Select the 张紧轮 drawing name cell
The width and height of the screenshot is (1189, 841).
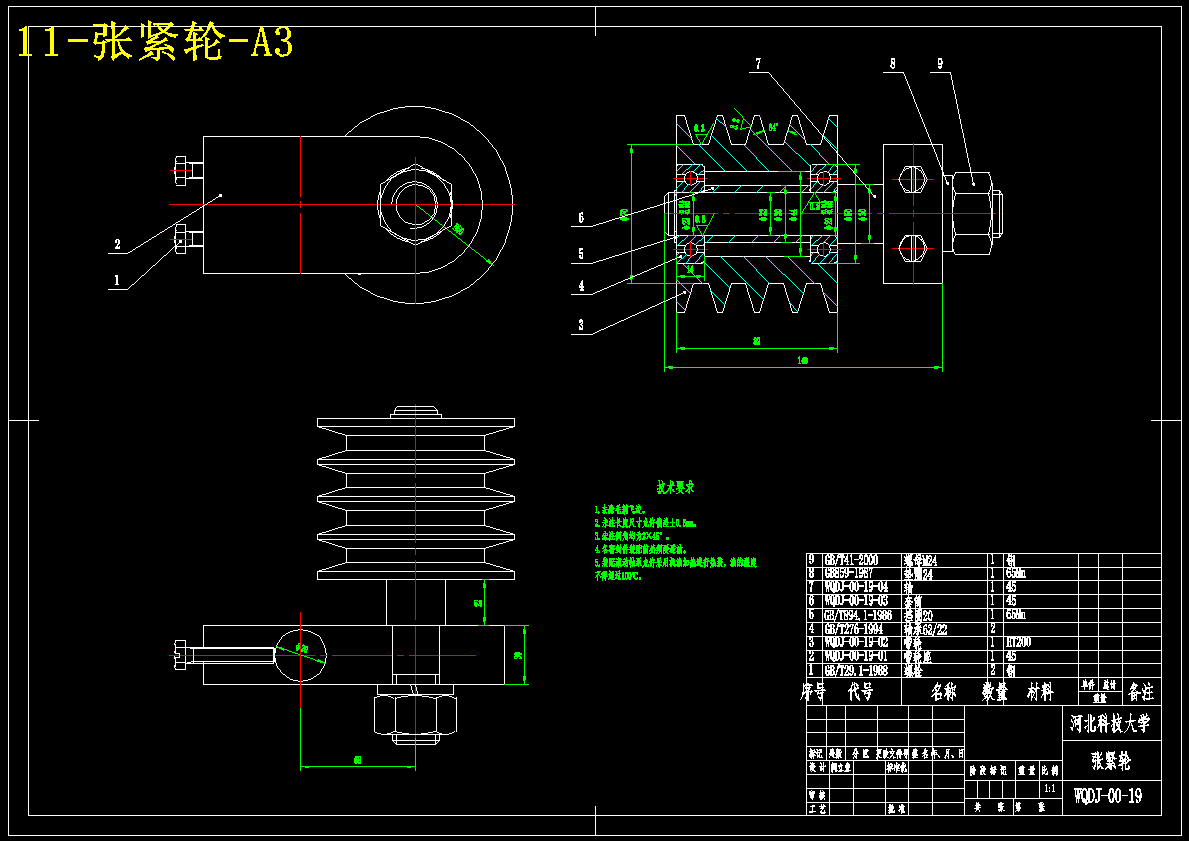[x=1110, y=760]
